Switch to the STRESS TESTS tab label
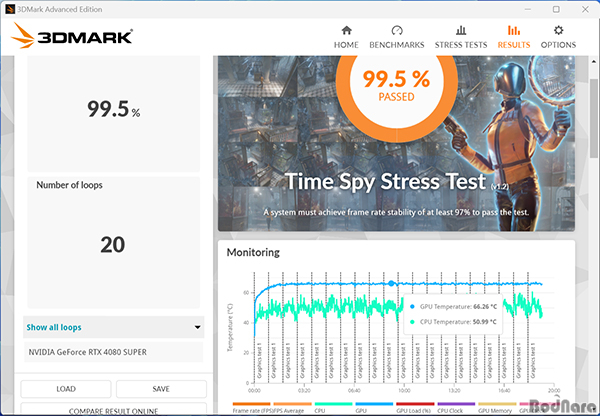Screen dimensions: 600x416 461,45
